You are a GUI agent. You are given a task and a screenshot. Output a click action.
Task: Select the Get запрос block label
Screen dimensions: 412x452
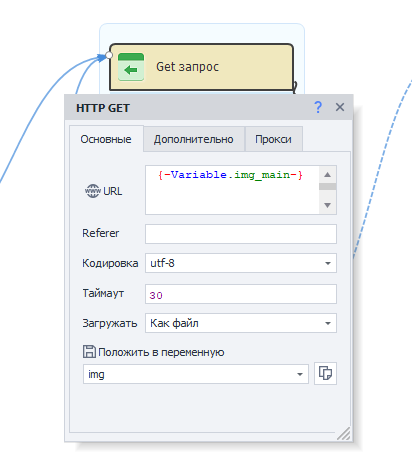click(187, 67)
